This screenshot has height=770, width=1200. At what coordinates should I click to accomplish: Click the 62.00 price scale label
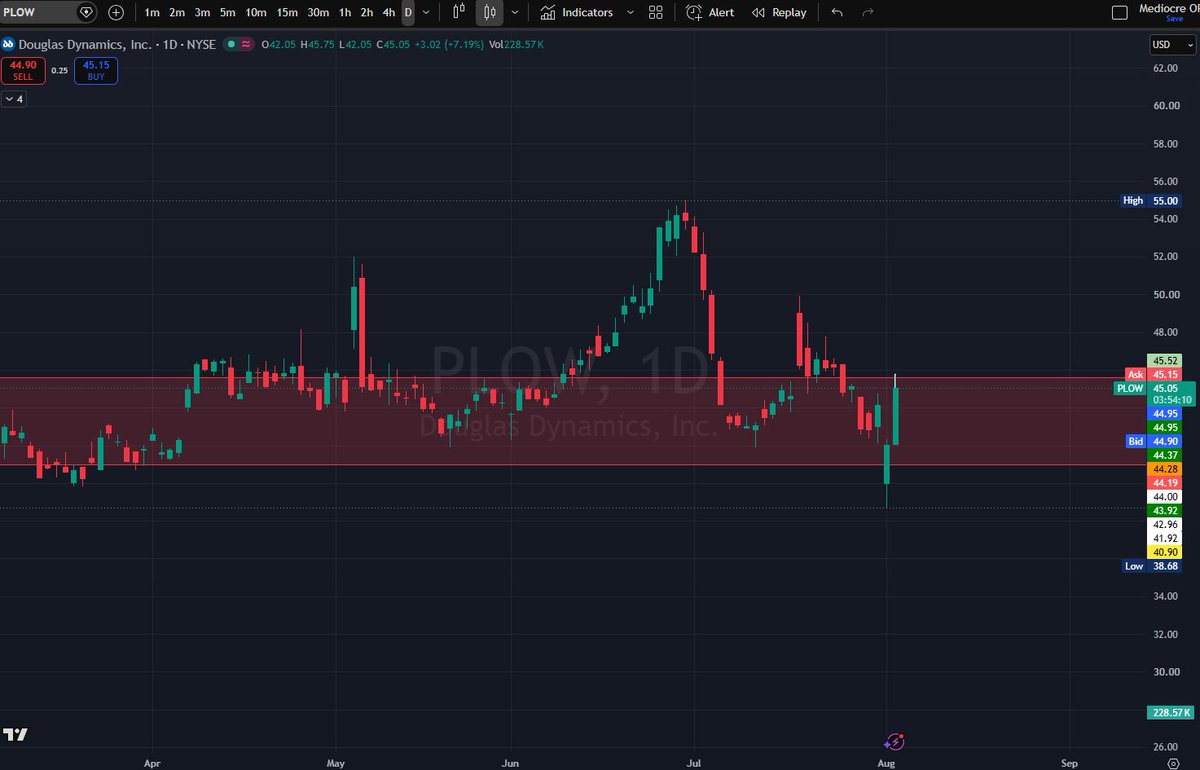tap(1165, 68)
